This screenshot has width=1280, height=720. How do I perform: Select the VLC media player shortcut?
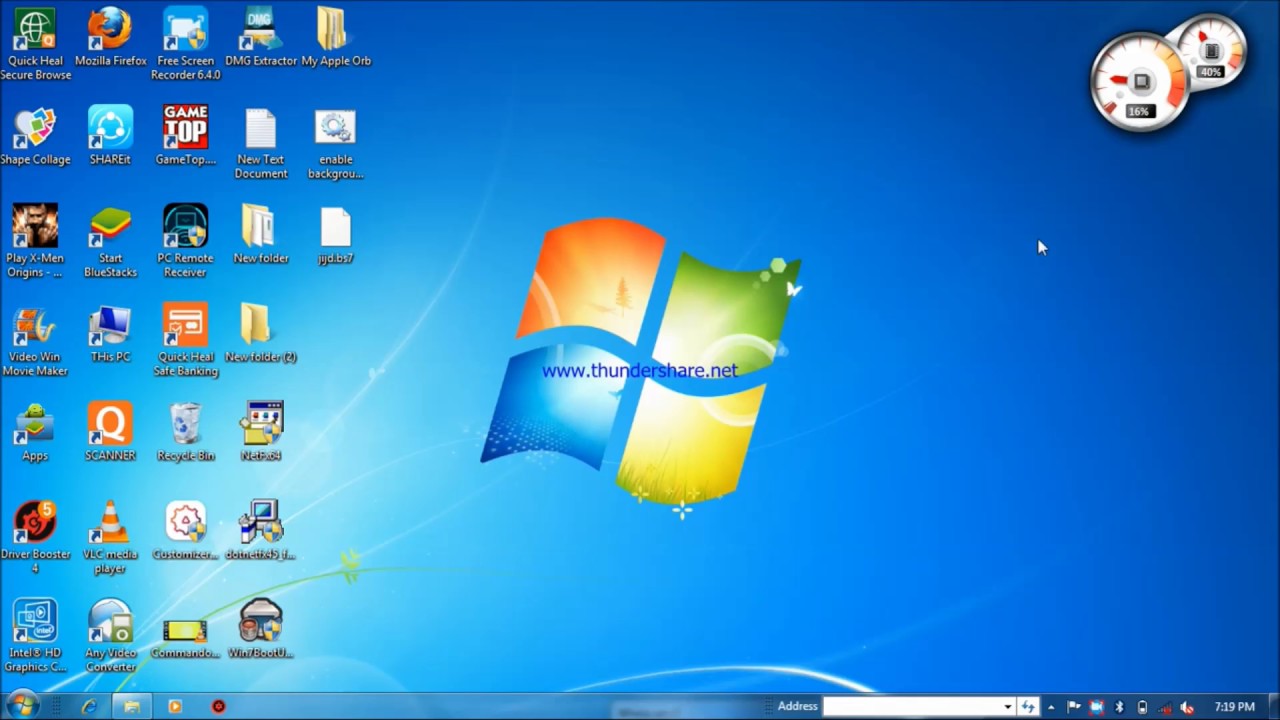(x=110, y=538)
